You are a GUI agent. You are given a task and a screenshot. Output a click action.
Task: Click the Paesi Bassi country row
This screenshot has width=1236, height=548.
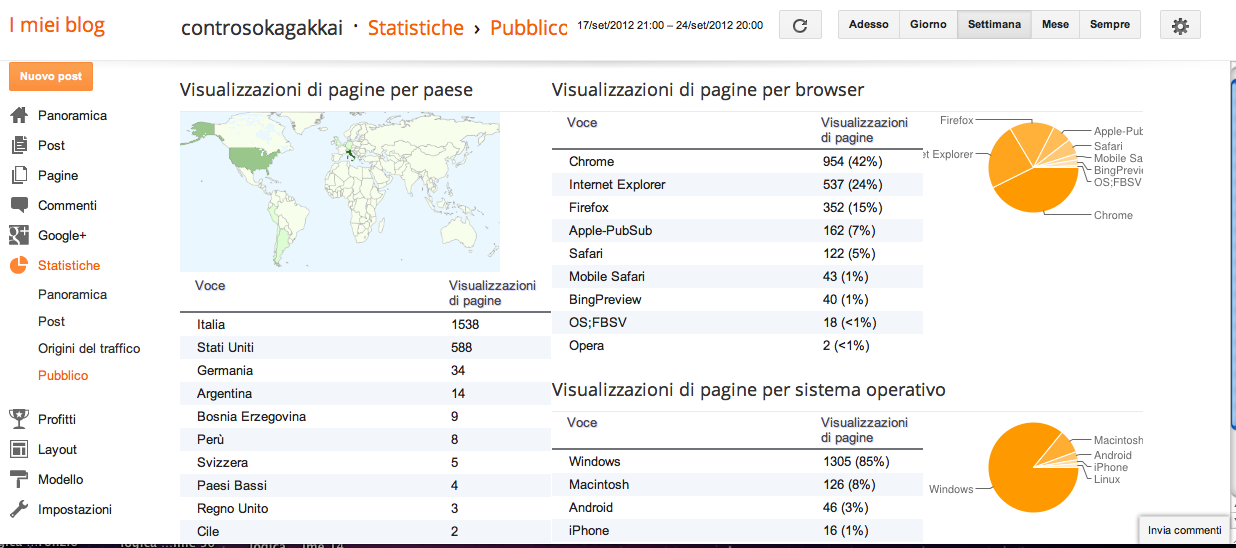pos(365,485)
